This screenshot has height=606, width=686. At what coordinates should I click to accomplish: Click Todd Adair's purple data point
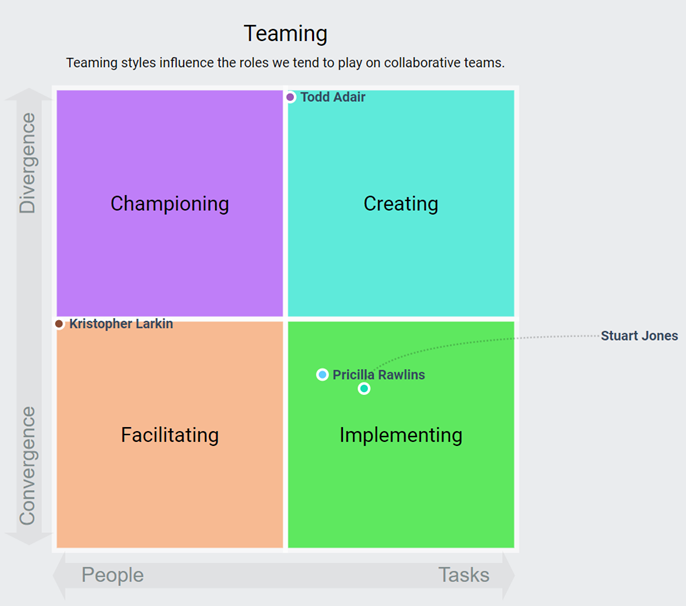pyautogui.click(x=290, y=97)
